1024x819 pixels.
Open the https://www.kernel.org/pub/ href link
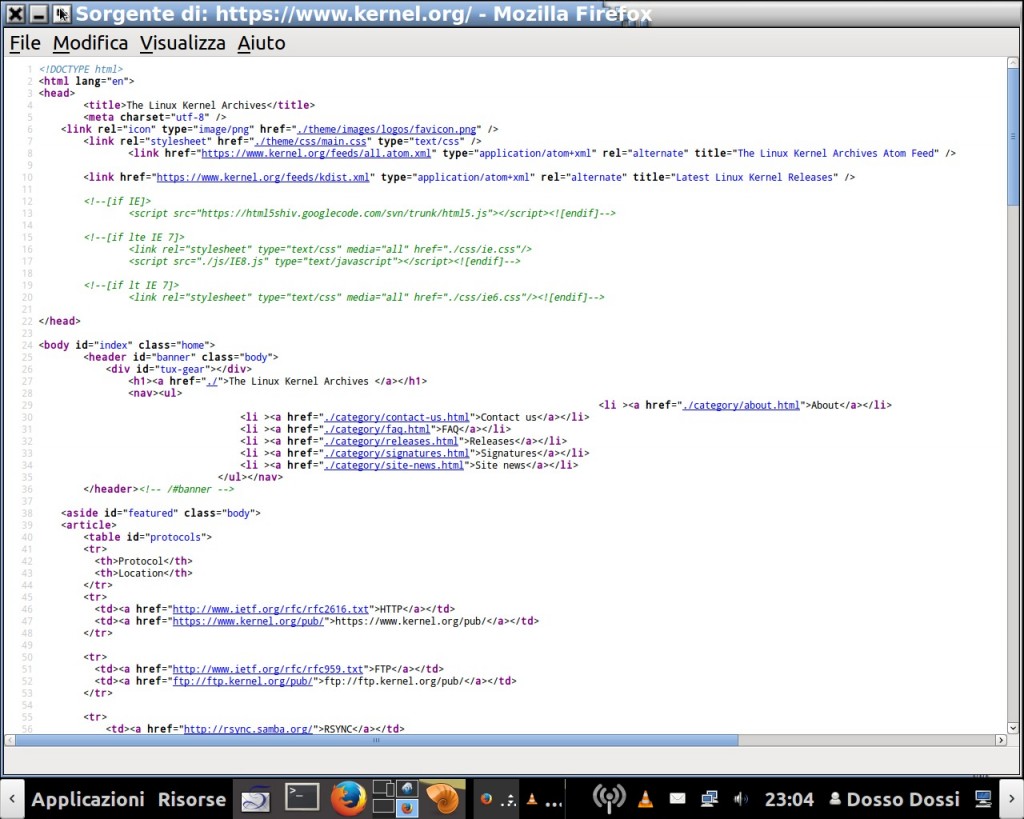(248, 621)
